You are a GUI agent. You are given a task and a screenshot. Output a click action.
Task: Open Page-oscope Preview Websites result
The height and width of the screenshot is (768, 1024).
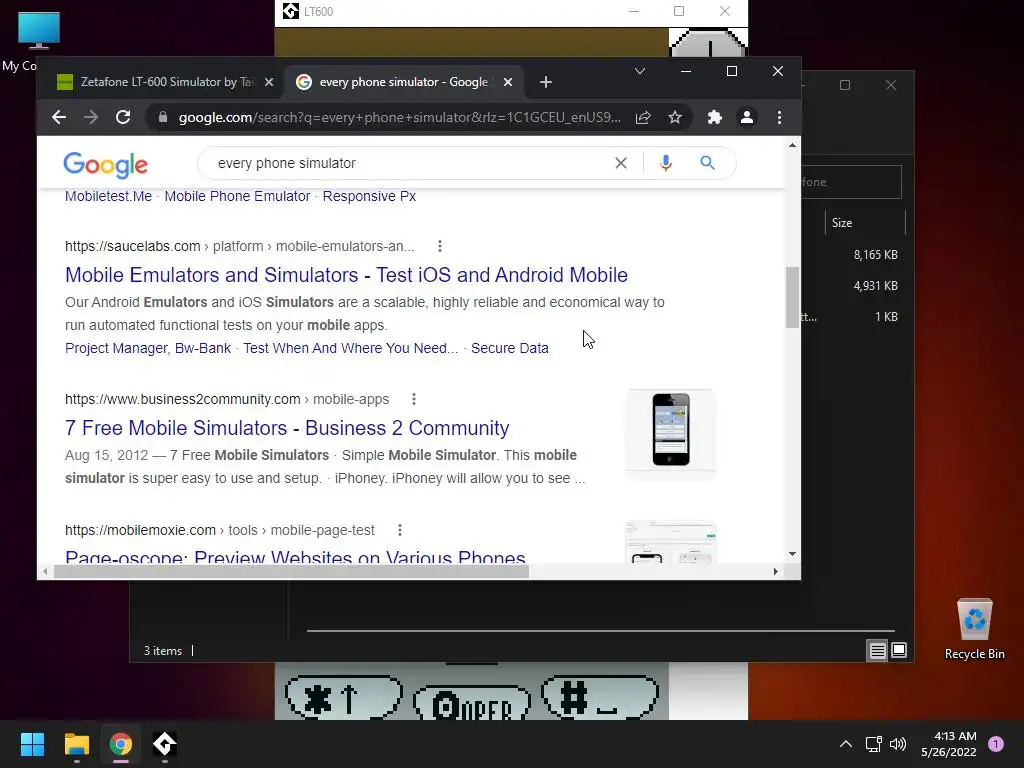coord(295,556)
